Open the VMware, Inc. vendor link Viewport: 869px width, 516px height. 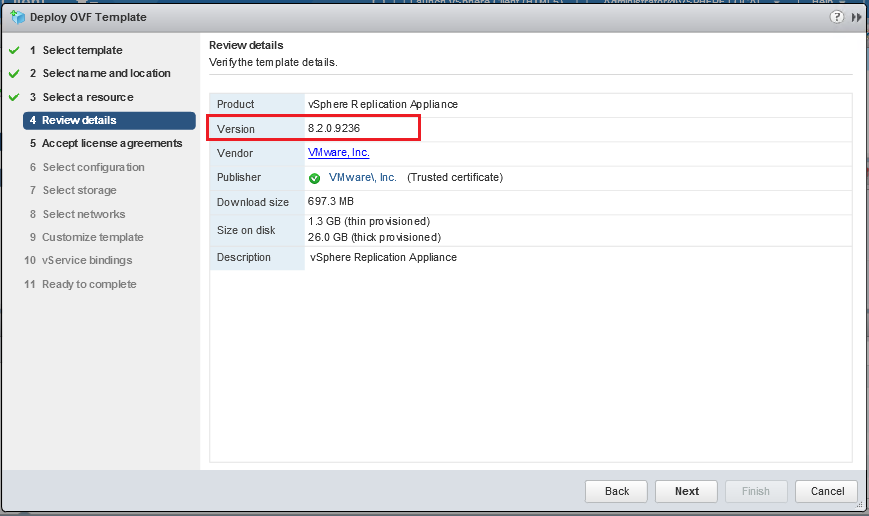[339, 152]
